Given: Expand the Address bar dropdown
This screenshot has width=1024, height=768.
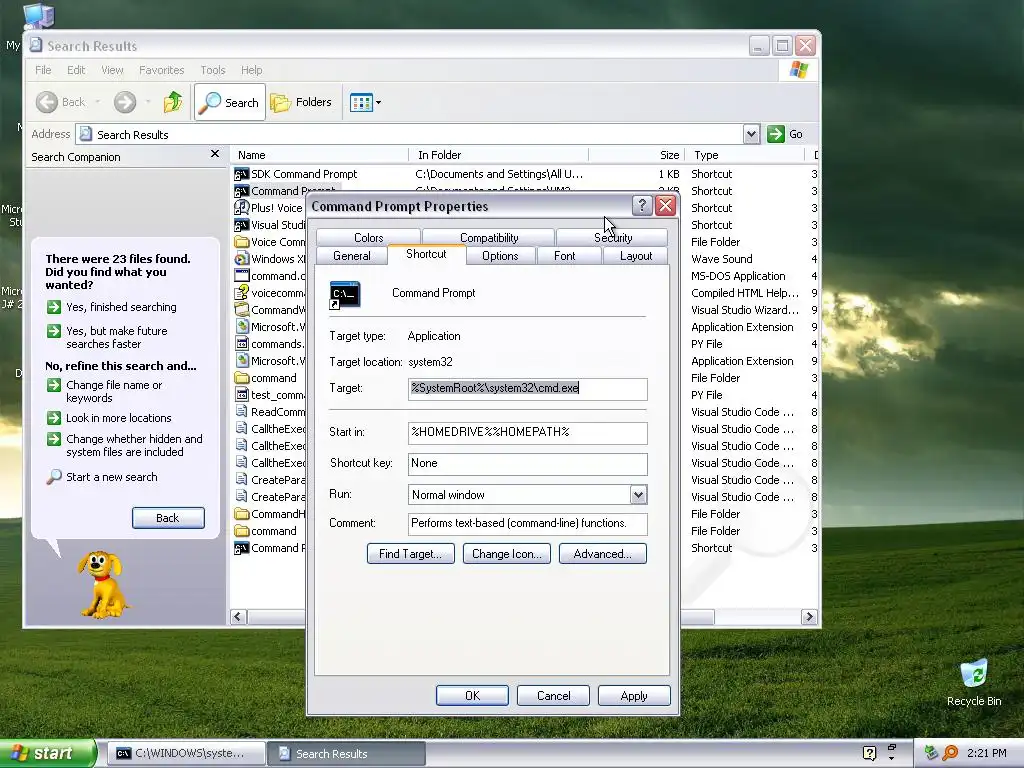Looking at the screenshot, I should [751, 134].
